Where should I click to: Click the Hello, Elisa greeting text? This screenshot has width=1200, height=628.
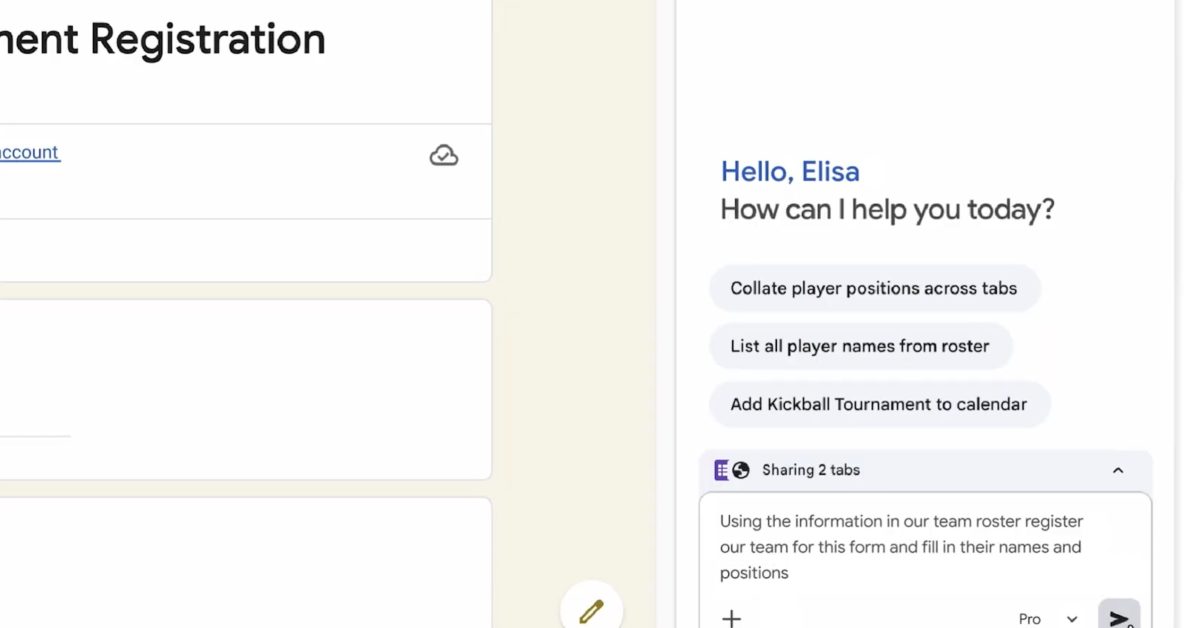790,171
